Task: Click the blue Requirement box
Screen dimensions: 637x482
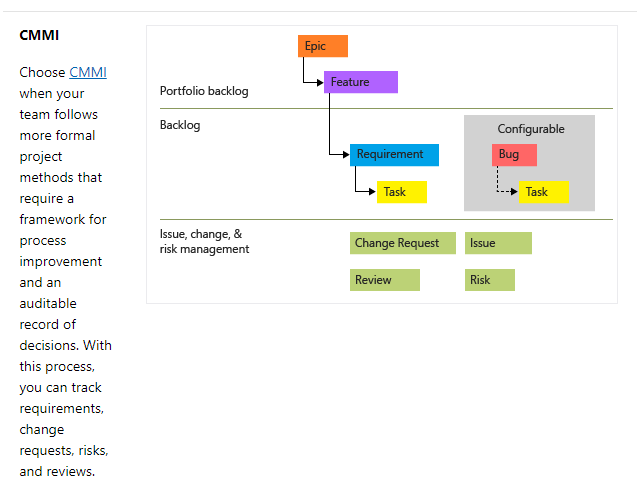Action: tap(394, 155)
